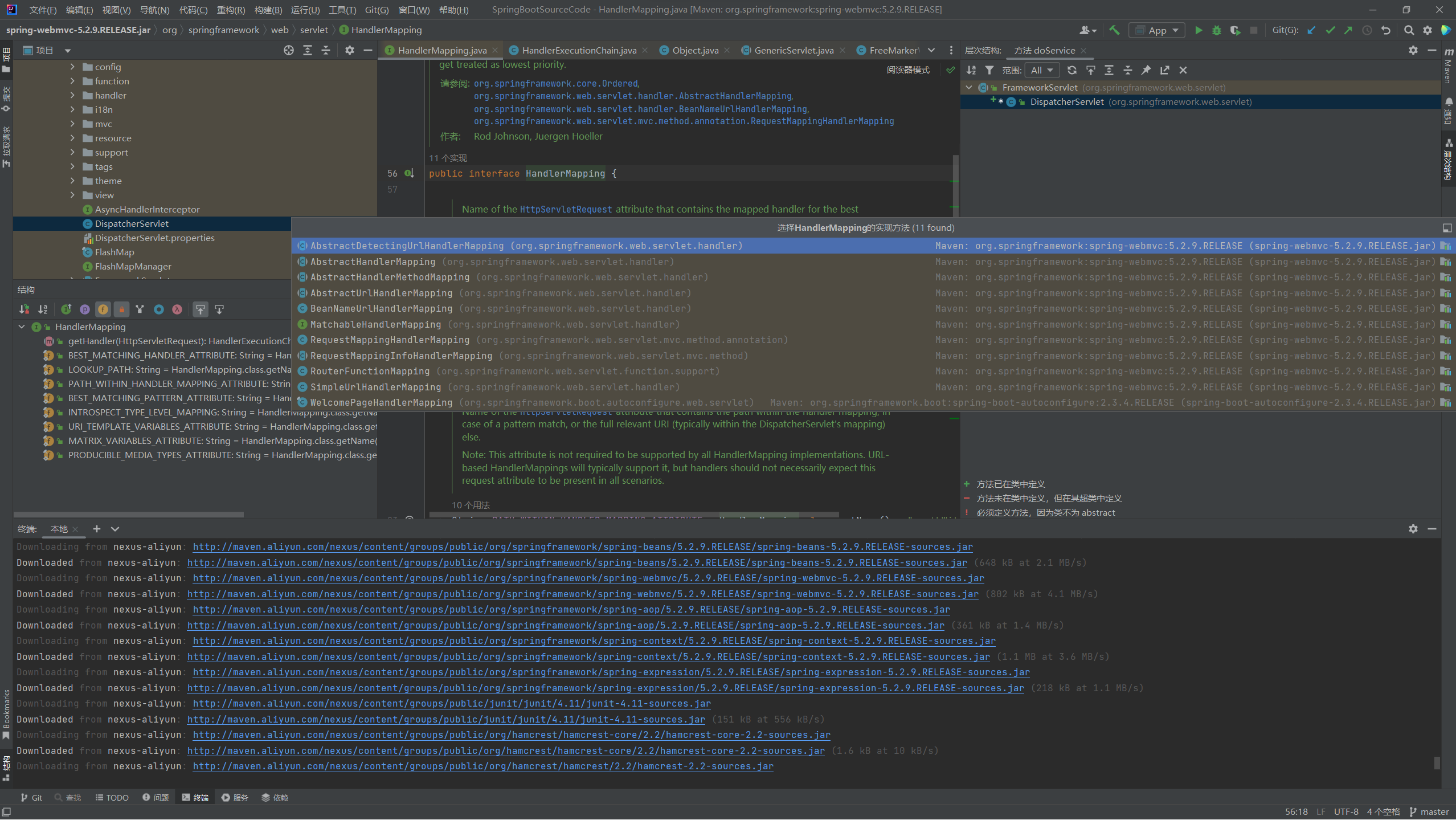
Task: Open the hierarchy scope All dropdown
Action: (x=1042, y=70)
